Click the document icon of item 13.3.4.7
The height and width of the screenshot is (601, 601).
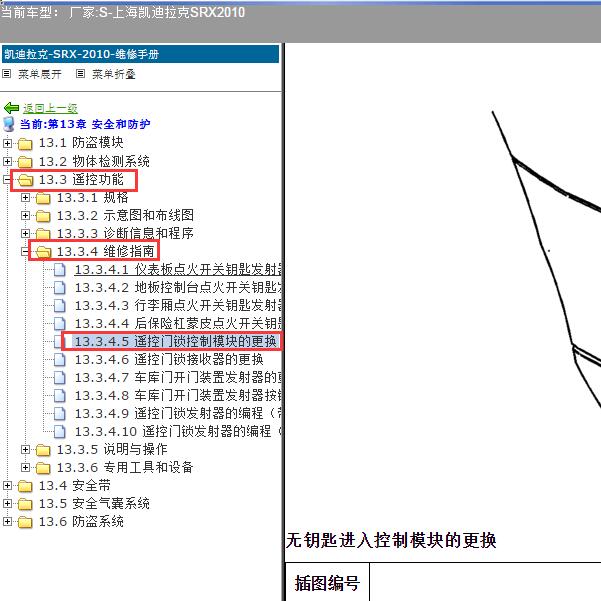pyautogui.click(x=60, y=378)
